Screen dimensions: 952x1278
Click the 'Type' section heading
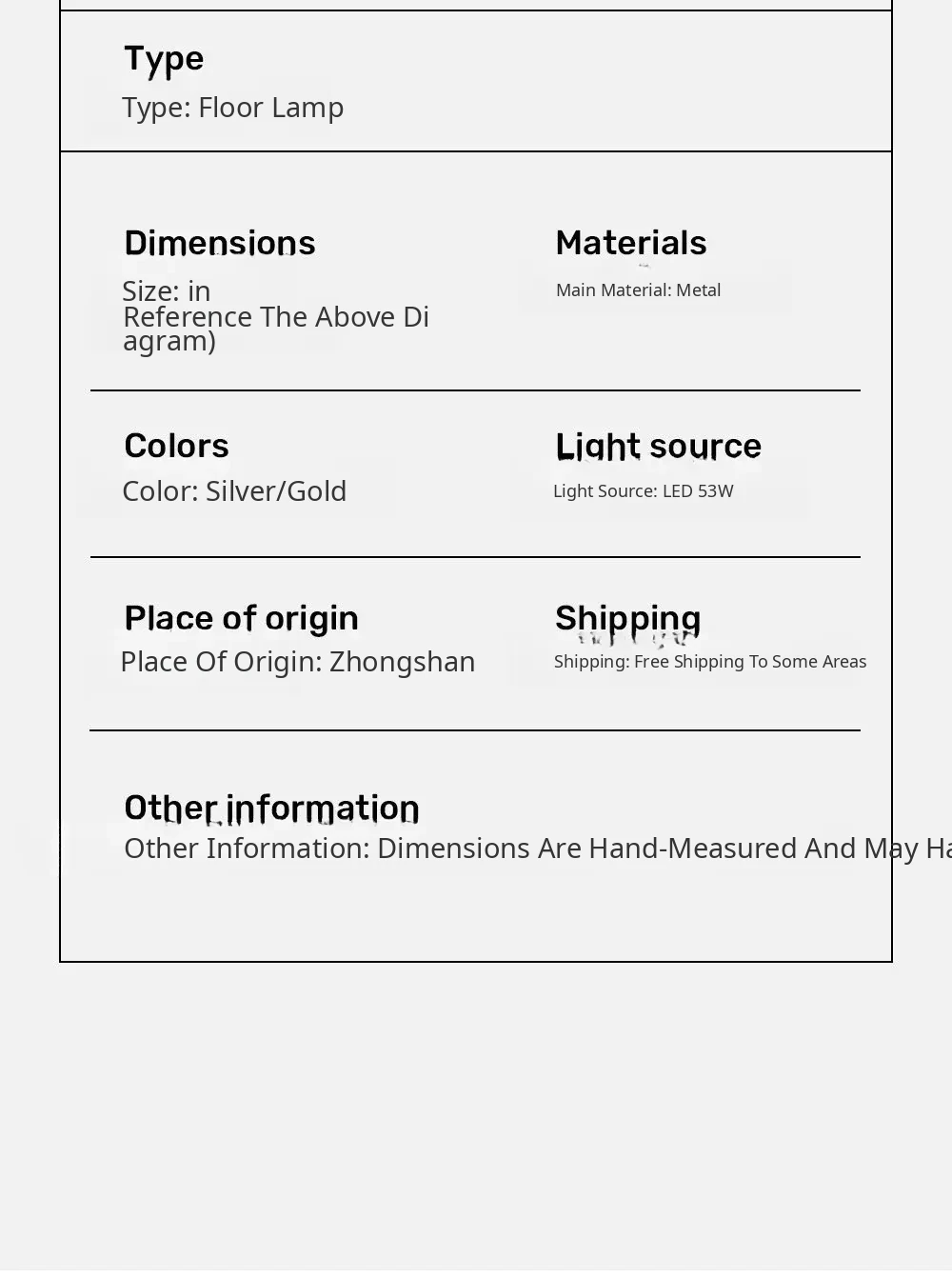point(164,59)
